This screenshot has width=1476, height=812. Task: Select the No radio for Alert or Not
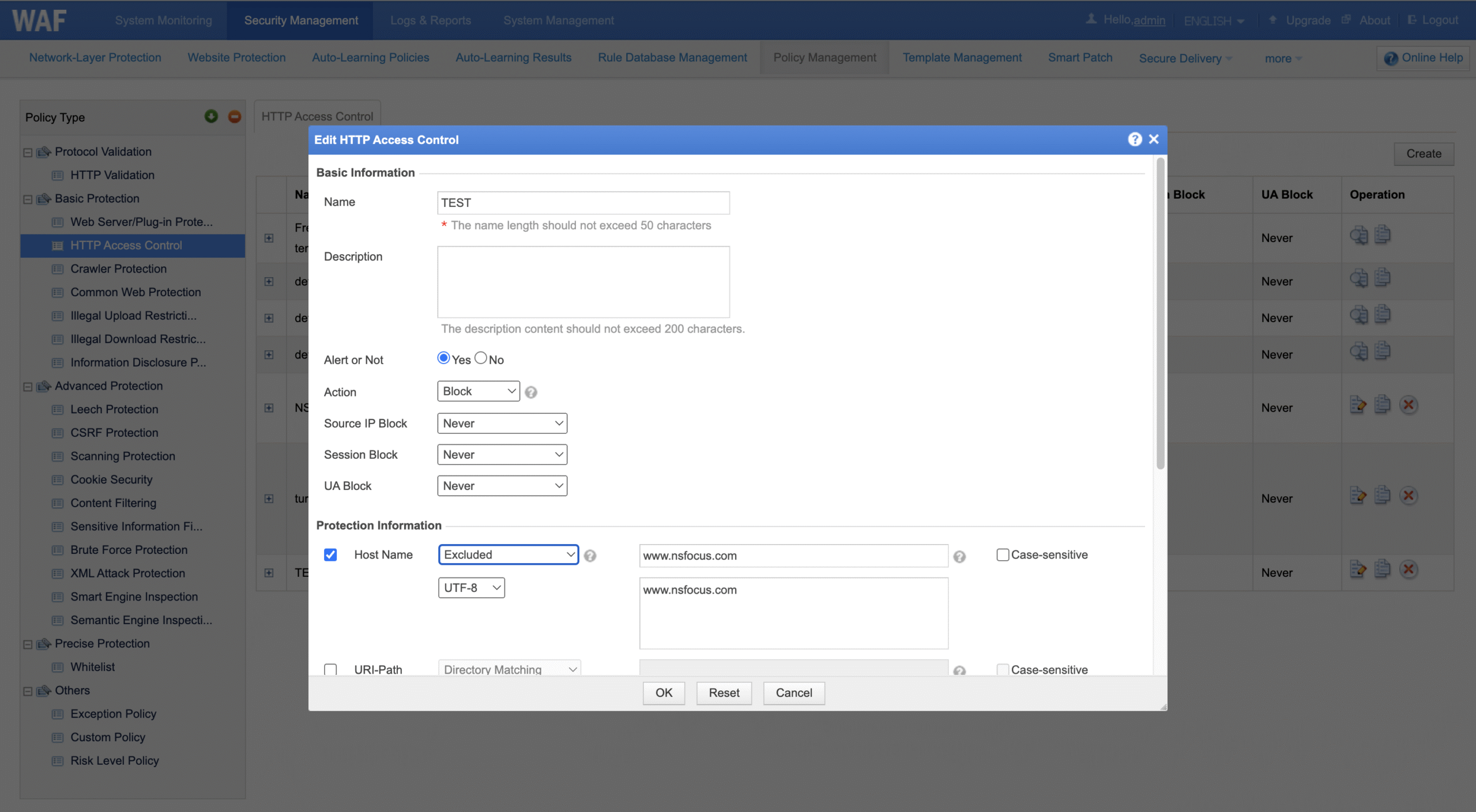point(481,358)
